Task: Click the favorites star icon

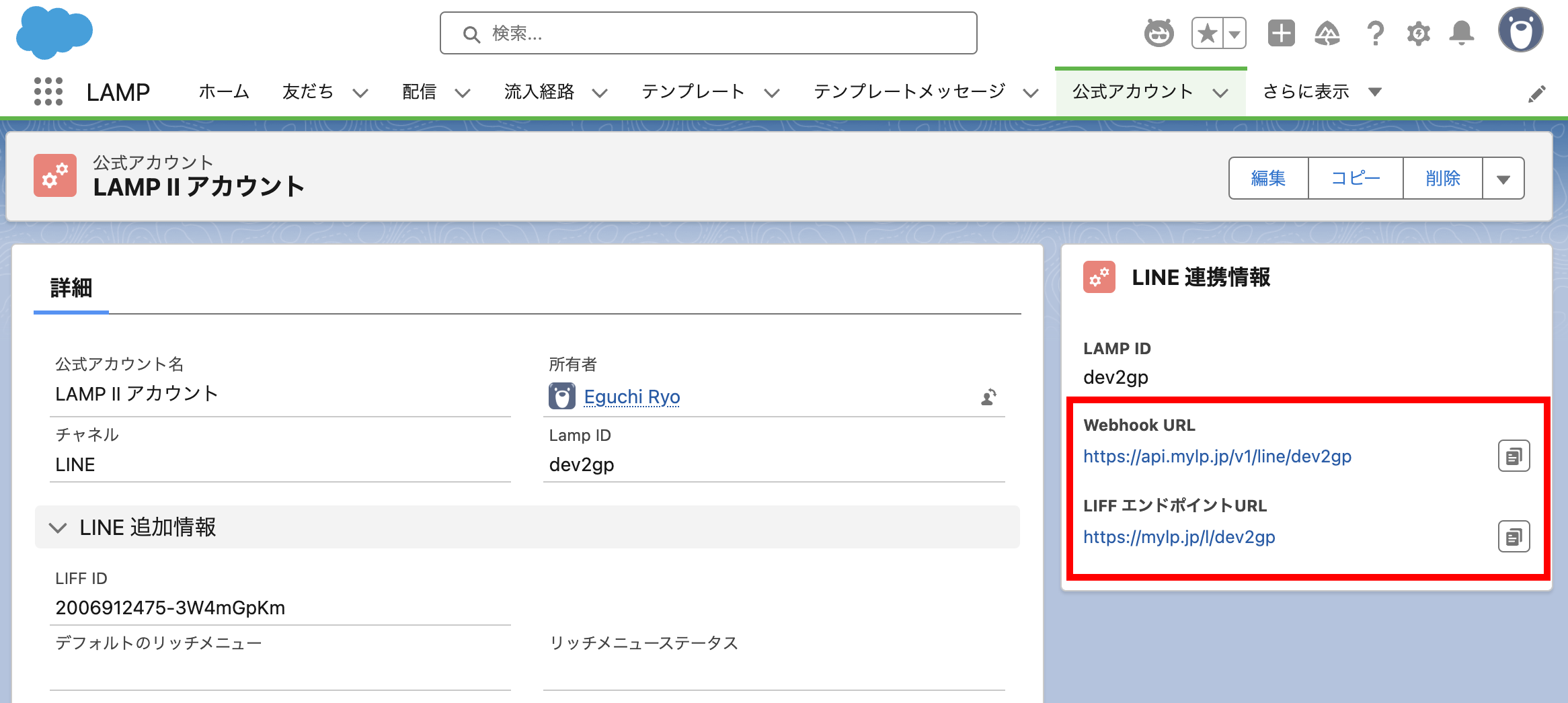Action: click(x=1208, y=33)
